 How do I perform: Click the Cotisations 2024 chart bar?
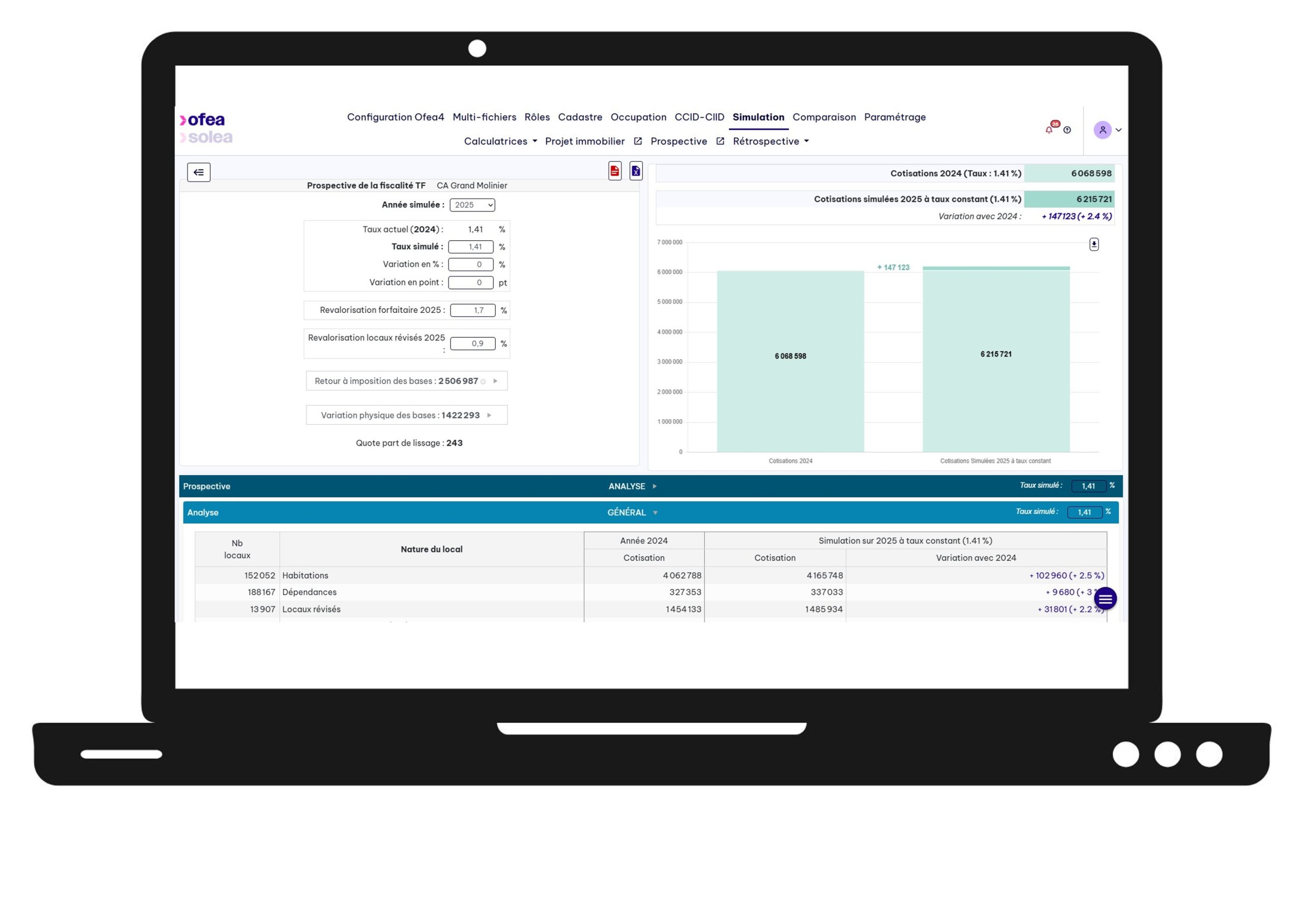790,362
